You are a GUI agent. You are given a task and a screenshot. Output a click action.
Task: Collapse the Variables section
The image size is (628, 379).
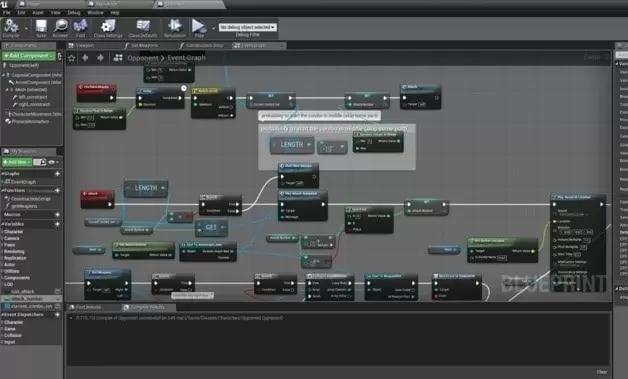coord(2,224)
